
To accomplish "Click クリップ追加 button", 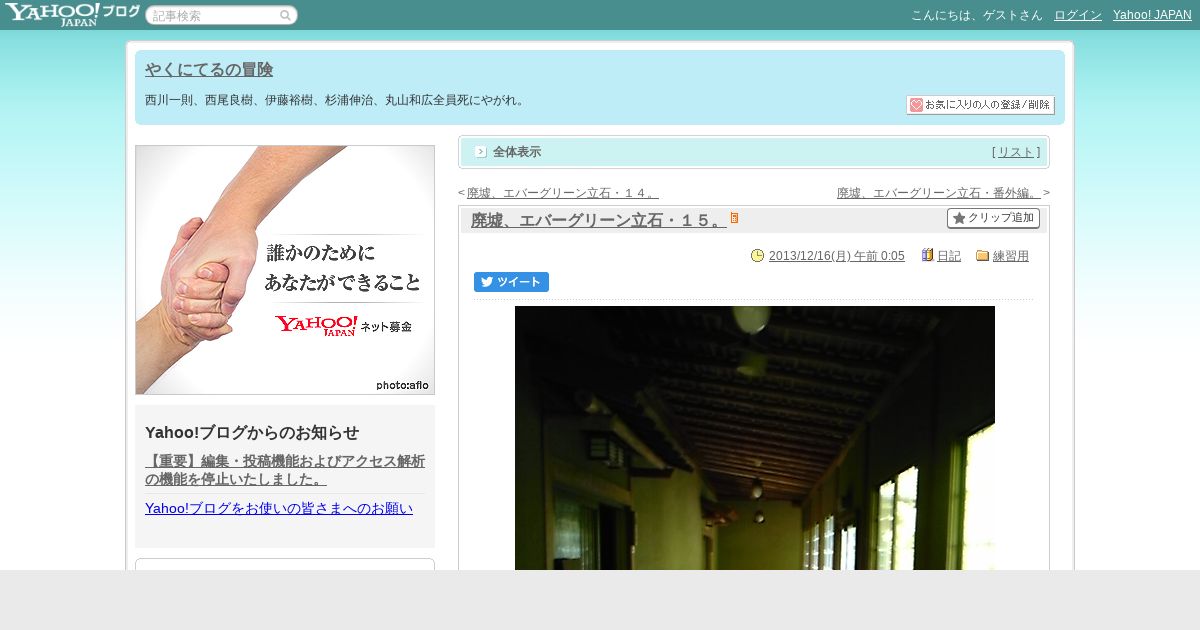I will pos(993,218).
